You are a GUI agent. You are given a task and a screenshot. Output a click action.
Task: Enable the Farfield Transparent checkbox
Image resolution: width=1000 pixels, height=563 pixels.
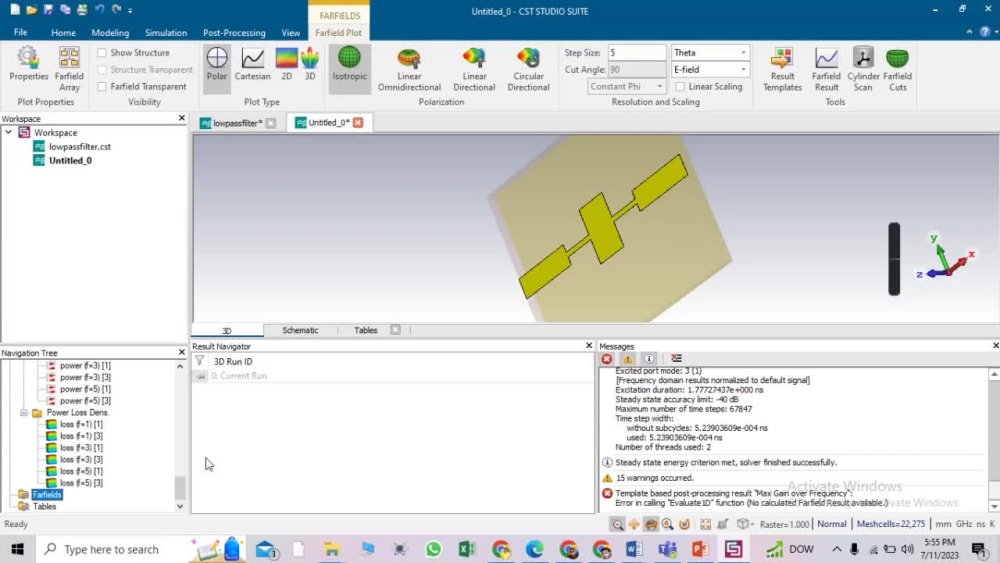102,86
